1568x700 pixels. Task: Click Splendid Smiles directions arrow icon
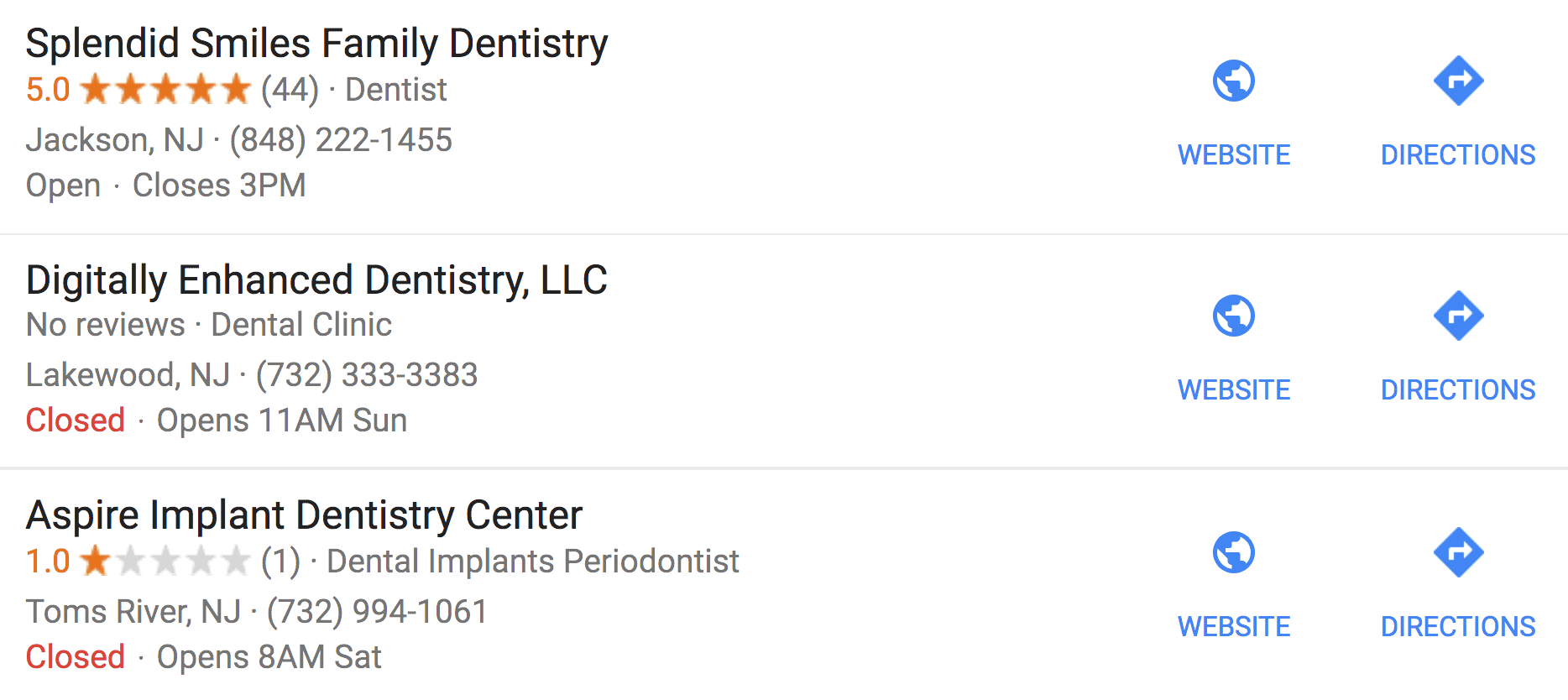coord(1458,81)
